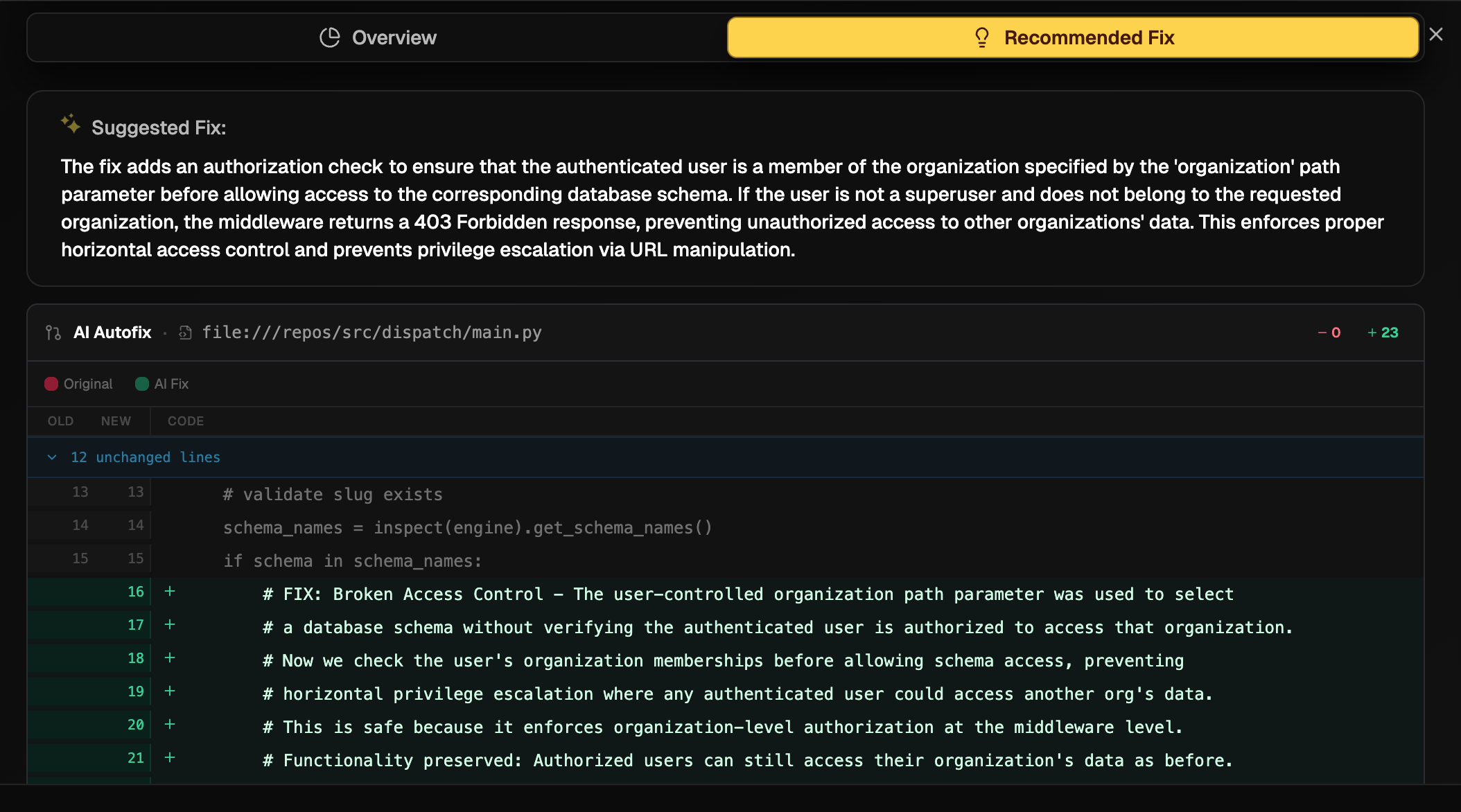Screen dimensions: 1461x812
Task: Click the '# FIX: Broken Access Control' comment line
Action: pyautogui.click(x=749, y=594)
